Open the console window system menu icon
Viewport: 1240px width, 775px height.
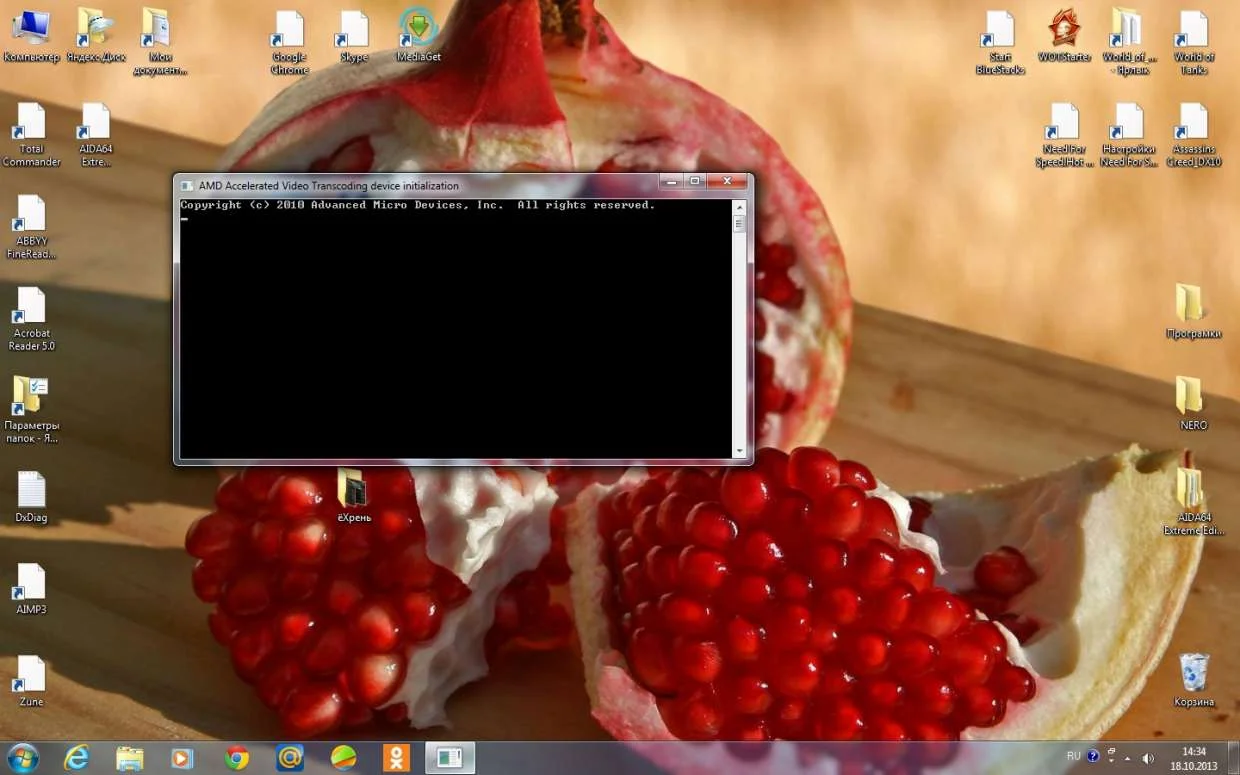[187, 185]
